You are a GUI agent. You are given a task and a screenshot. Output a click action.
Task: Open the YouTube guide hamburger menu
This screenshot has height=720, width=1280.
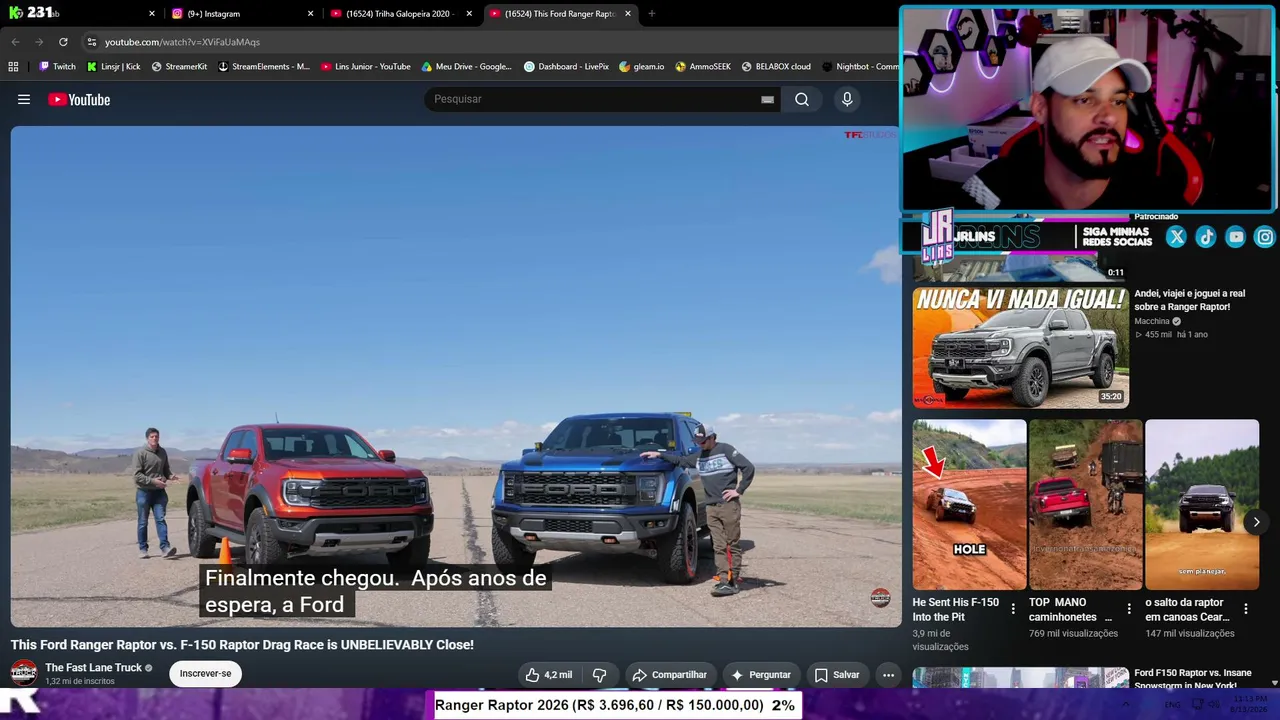click(24, 99)
